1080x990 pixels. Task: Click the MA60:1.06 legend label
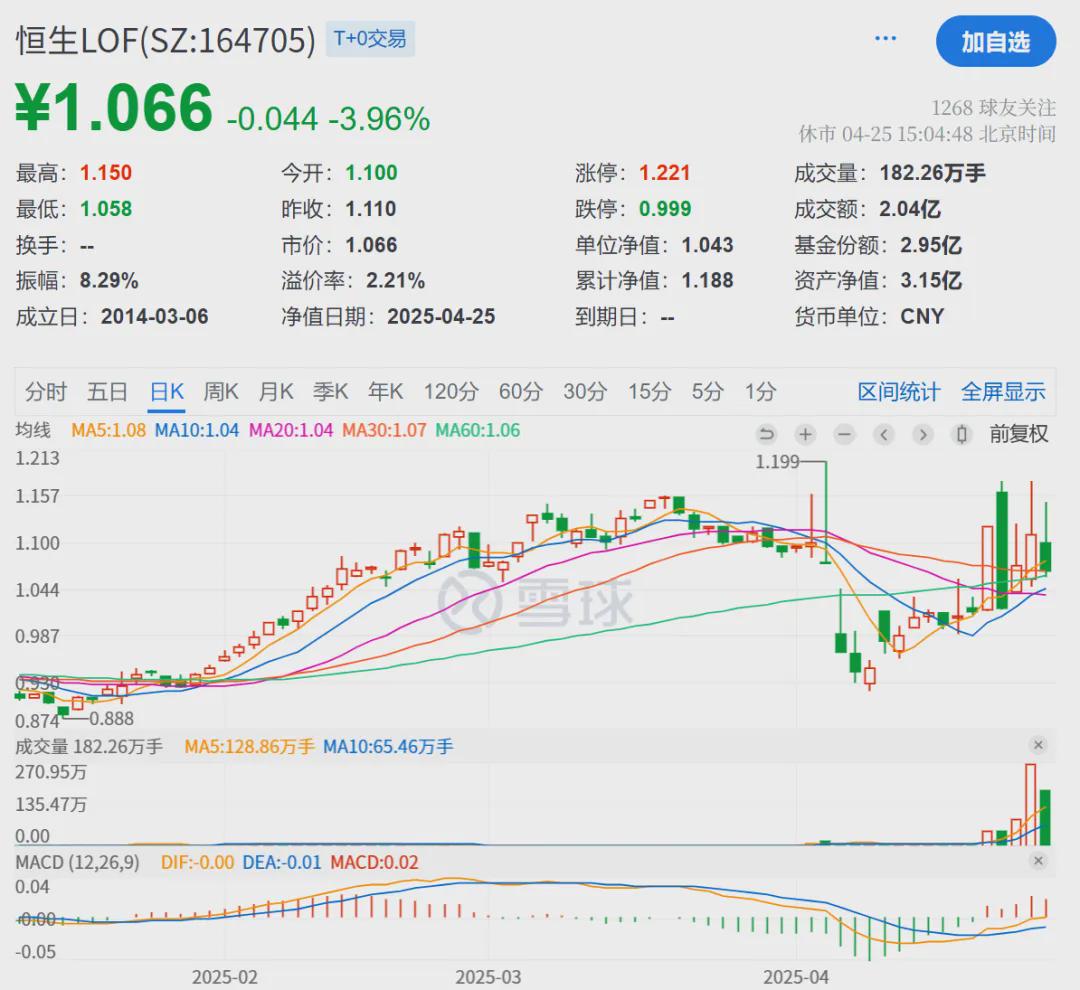point(478,431)
